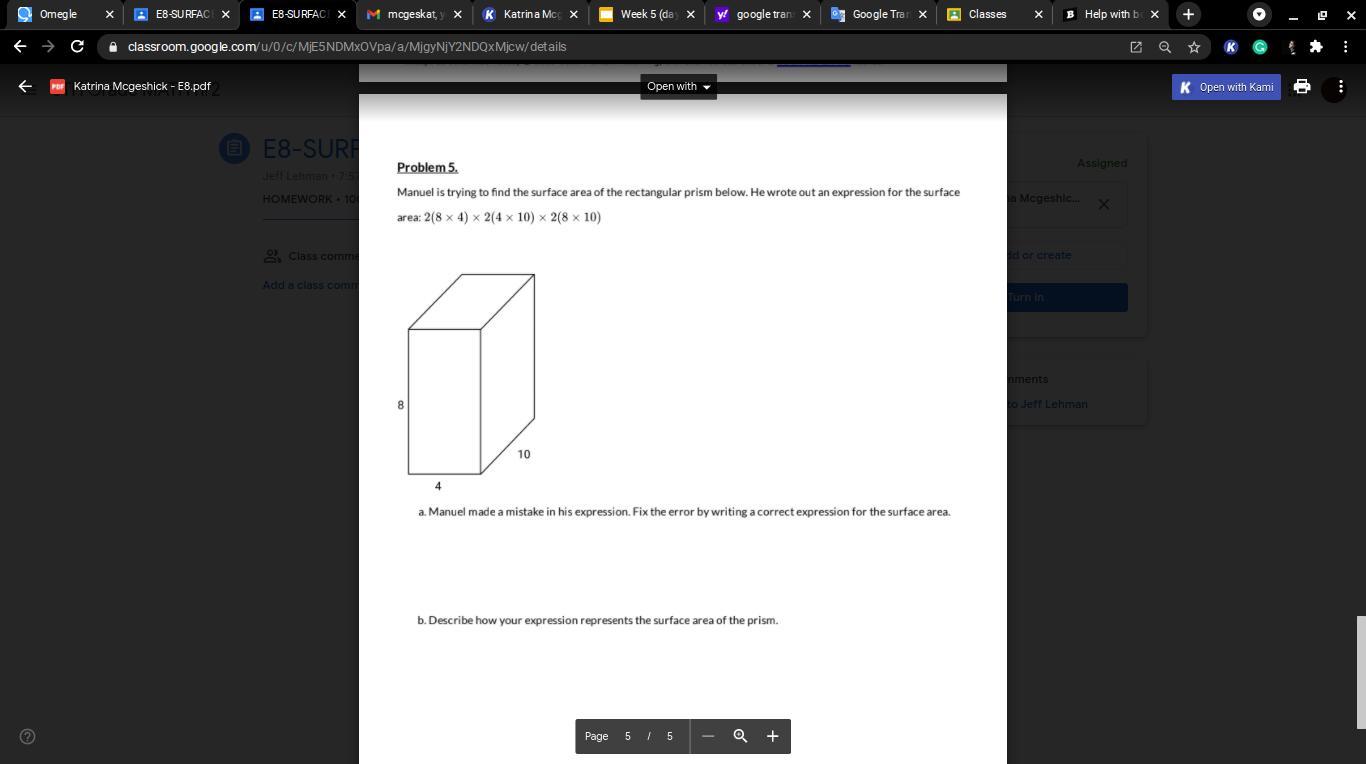Open the Chrome three-dot menu
The image size is (1366, 764).
pos(1345,47)
